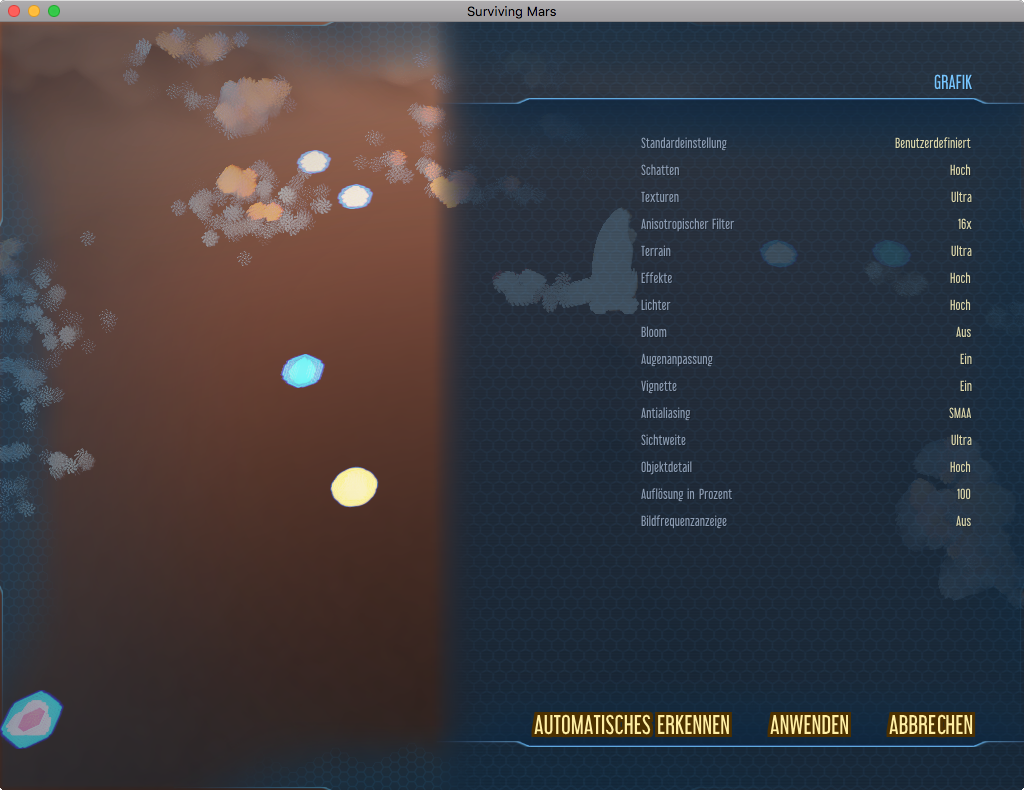Screen dimensions: 1024x790
Task: Click the 100 resolution percent value
Action: tap(964, 494)
